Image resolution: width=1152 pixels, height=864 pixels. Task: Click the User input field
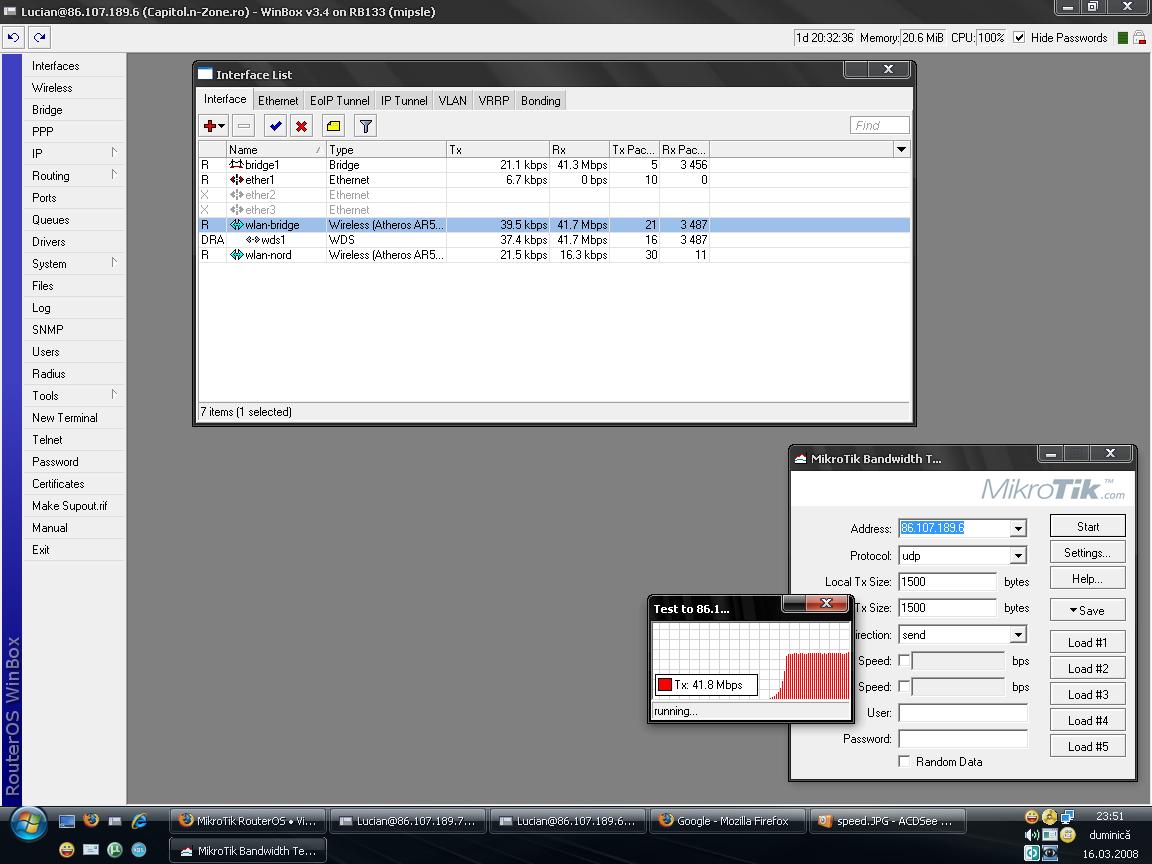(x=962, y=713)
